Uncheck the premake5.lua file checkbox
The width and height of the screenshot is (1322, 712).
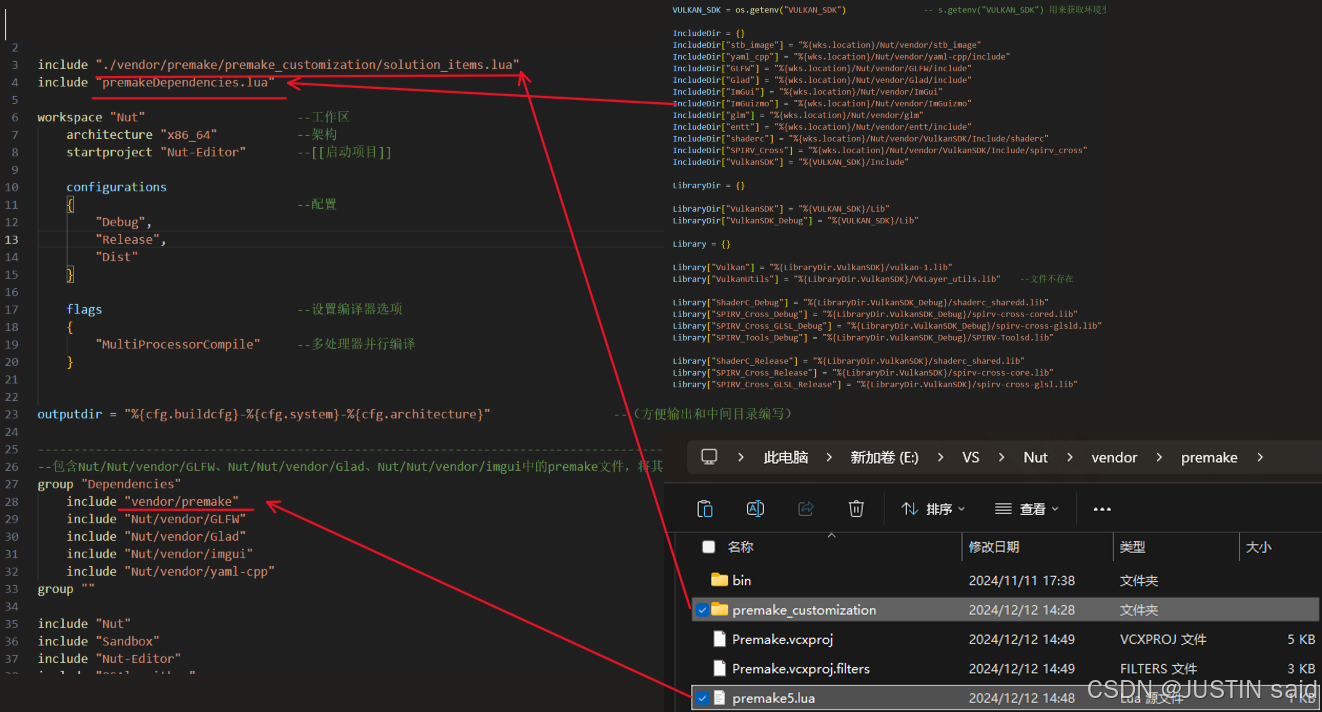point(704,698)
